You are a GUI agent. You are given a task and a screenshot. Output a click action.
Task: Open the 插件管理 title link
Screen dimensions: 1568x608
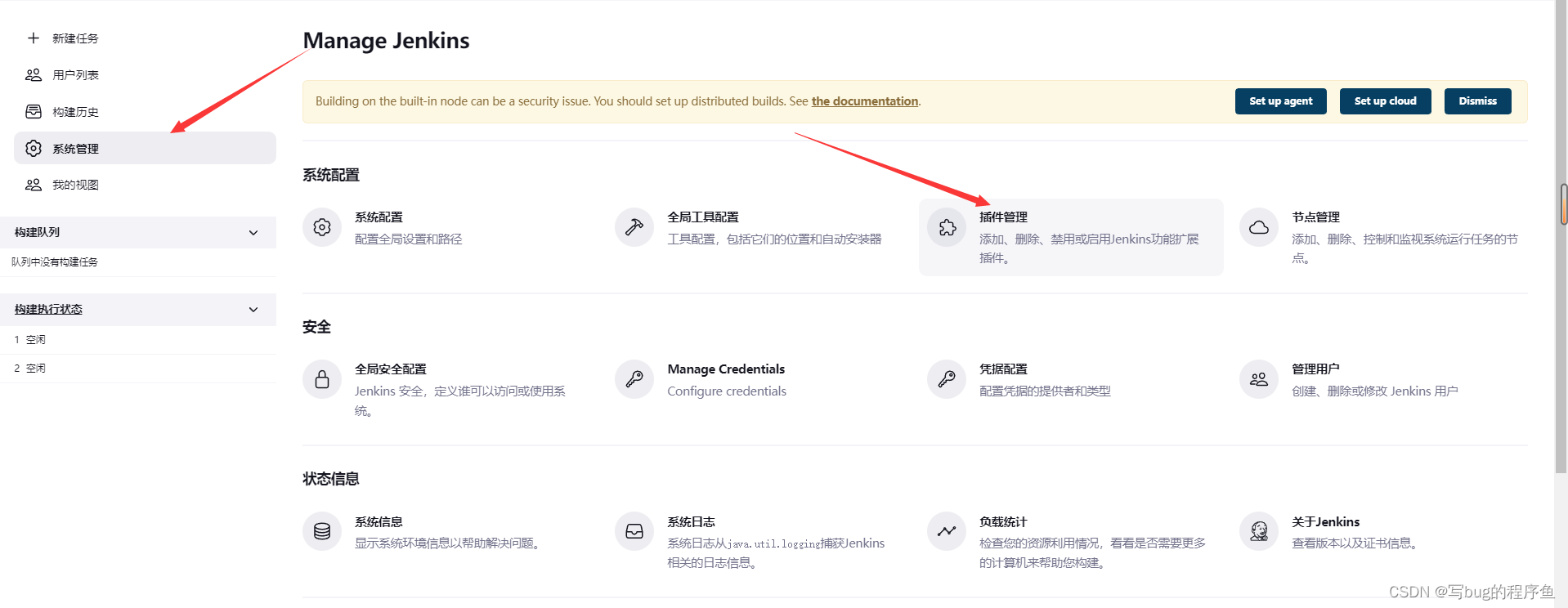(x=1003, y=217)
